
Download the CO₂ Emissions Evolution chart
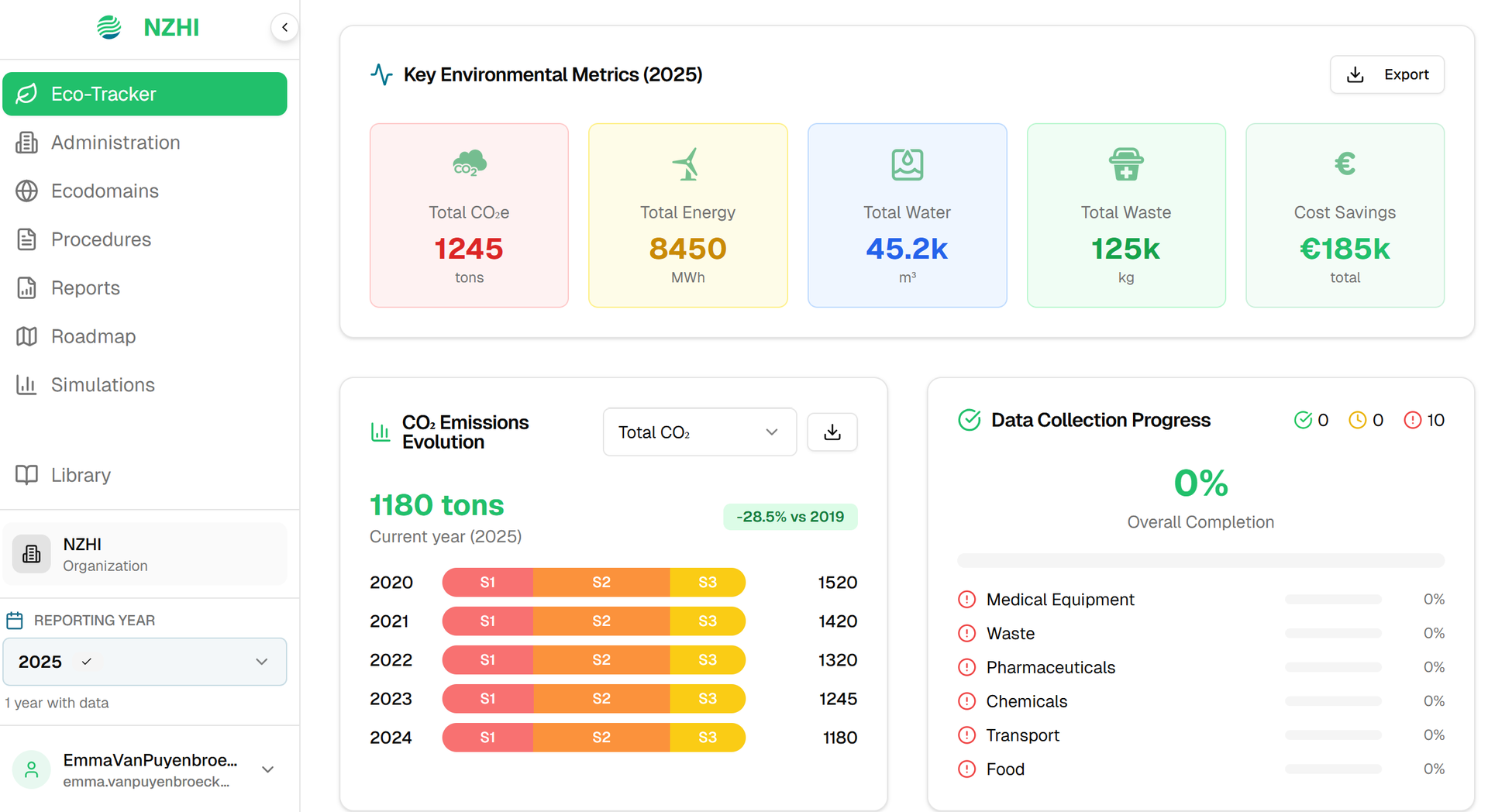tap(832, 432)
